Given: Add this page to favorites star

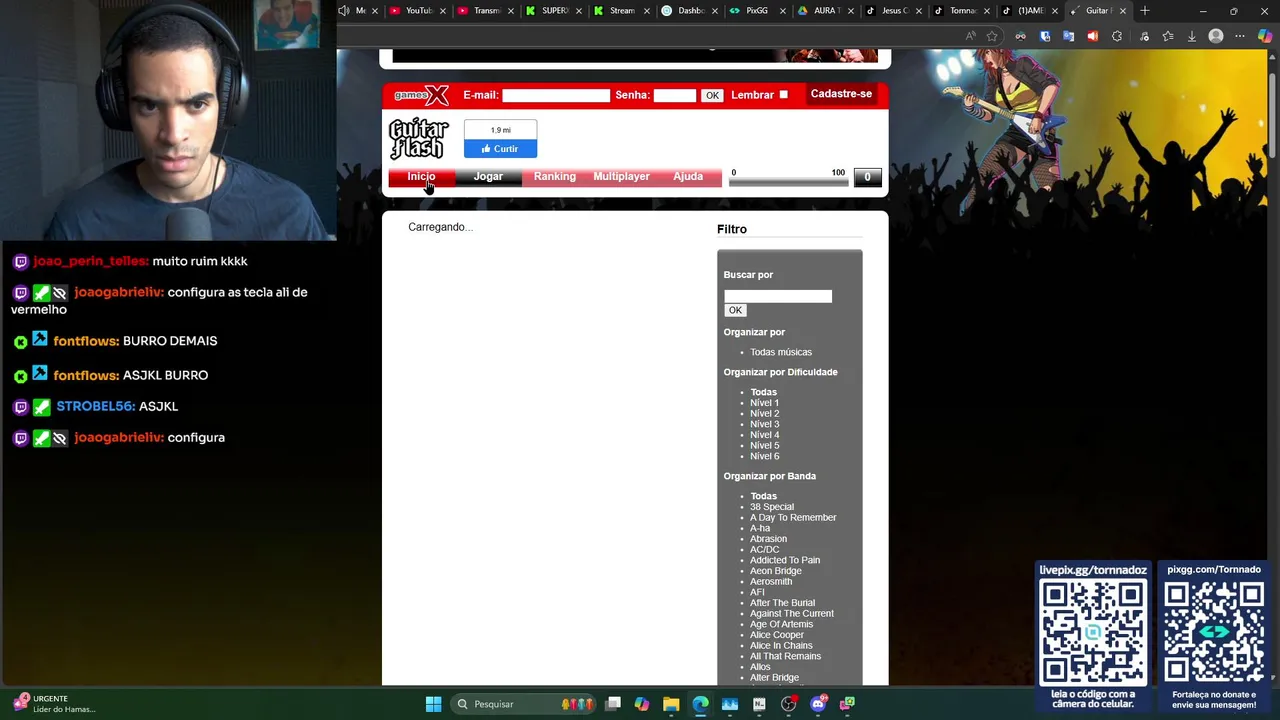Looking at the screenshot, I should 992,36.
